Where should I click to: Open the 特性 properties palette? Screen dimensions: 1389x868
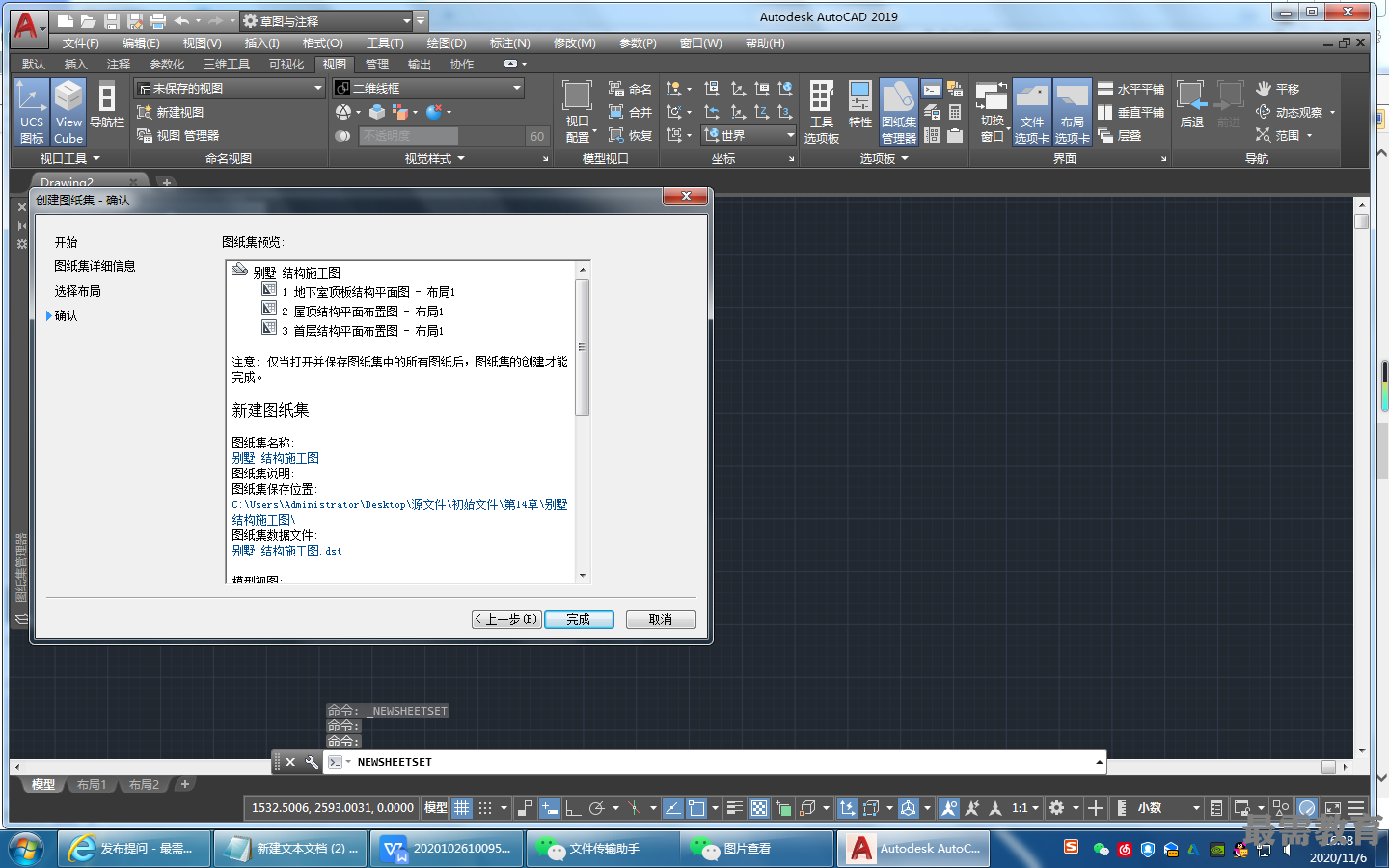859,106
